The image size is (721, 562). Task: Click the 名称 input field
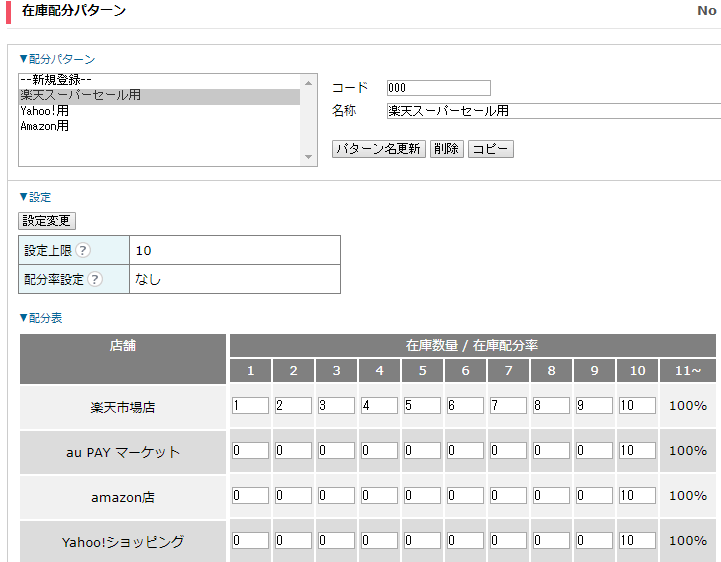(x=554, y=111)
